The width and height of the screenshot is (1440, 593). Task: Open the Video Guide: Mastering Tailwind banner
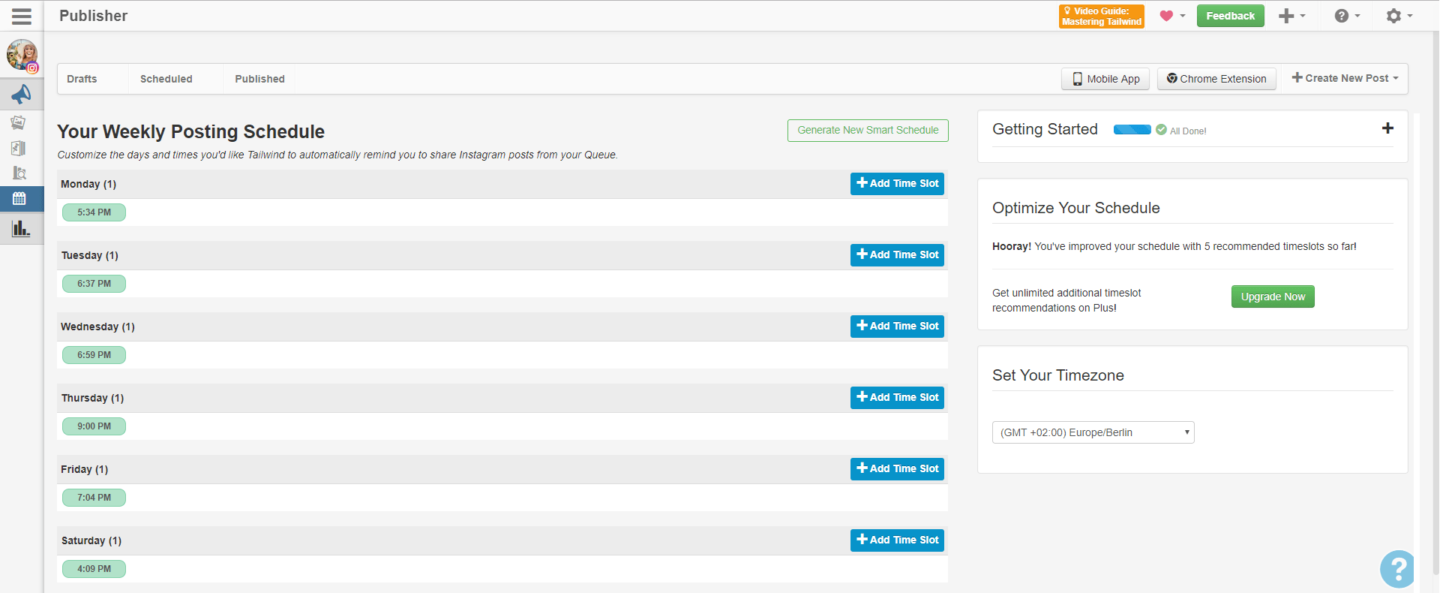point(1101,16)
